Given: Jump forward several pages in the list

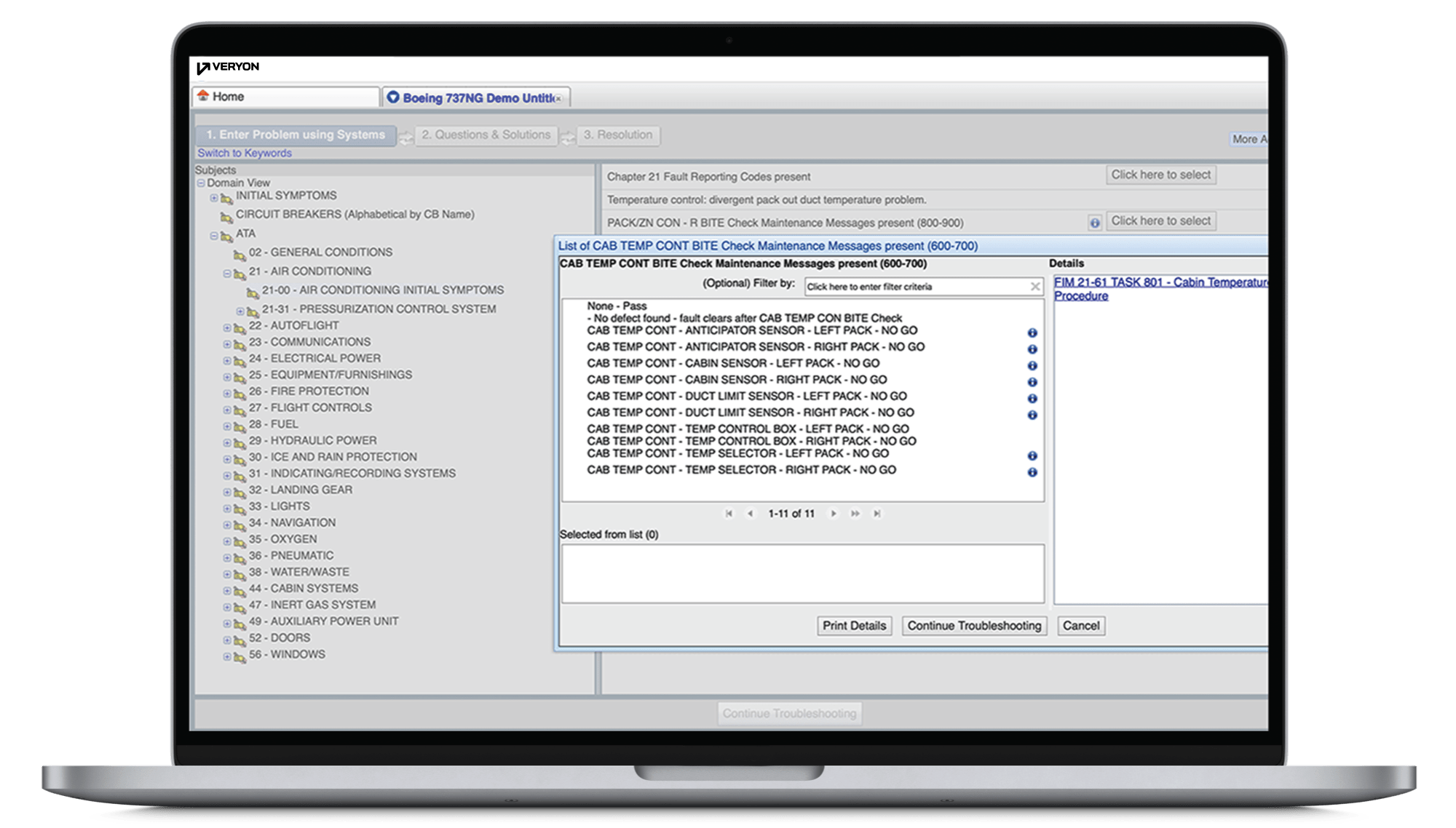Looking at the screenshot, I should [855, 514].
